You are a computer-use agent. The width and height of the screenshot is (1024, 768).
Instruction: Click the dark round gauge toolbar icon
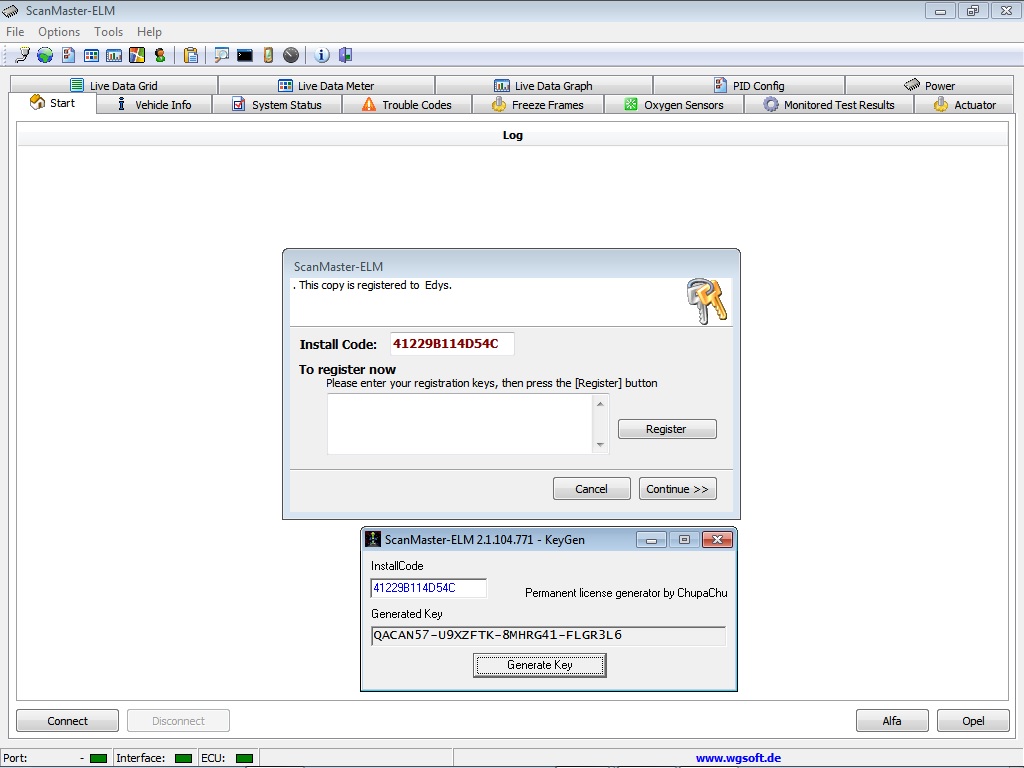291,56
